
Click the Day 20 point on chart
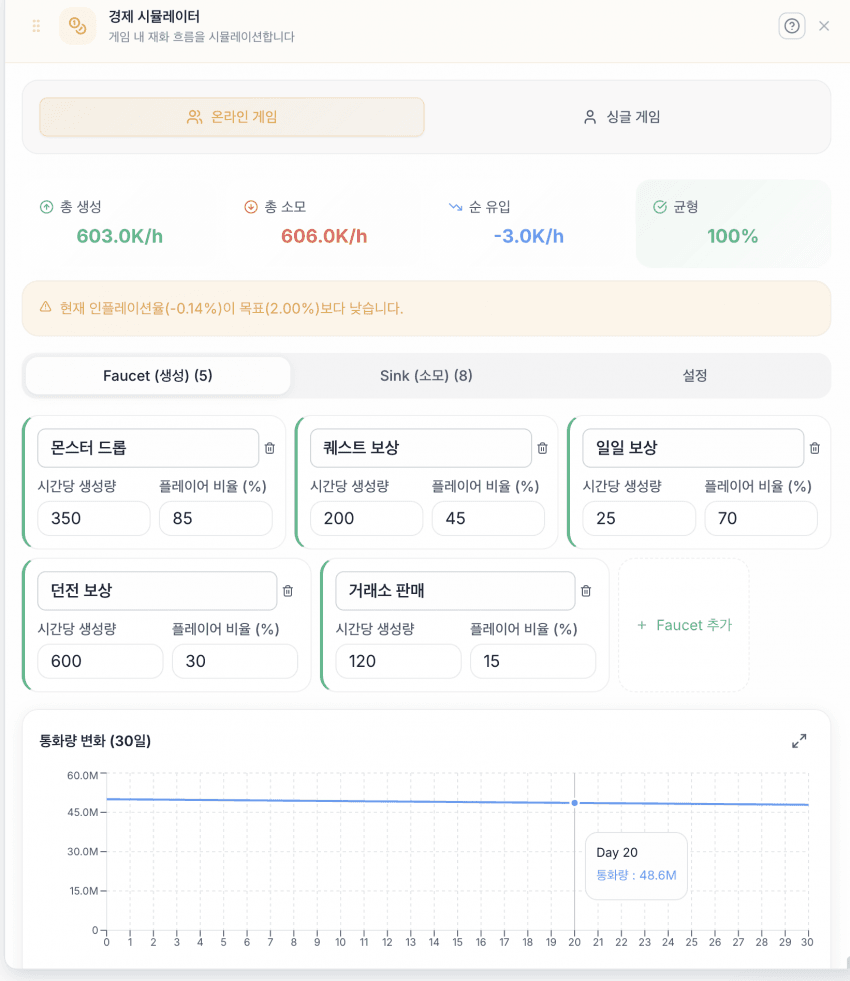pos(574,802)
